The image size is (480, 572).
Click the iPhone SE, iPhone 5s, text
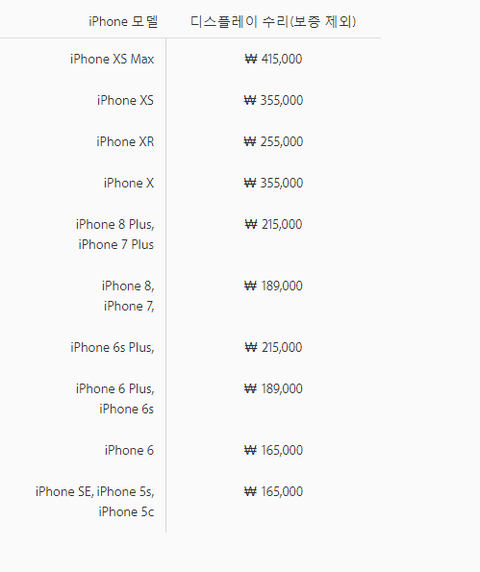[95, 492]
